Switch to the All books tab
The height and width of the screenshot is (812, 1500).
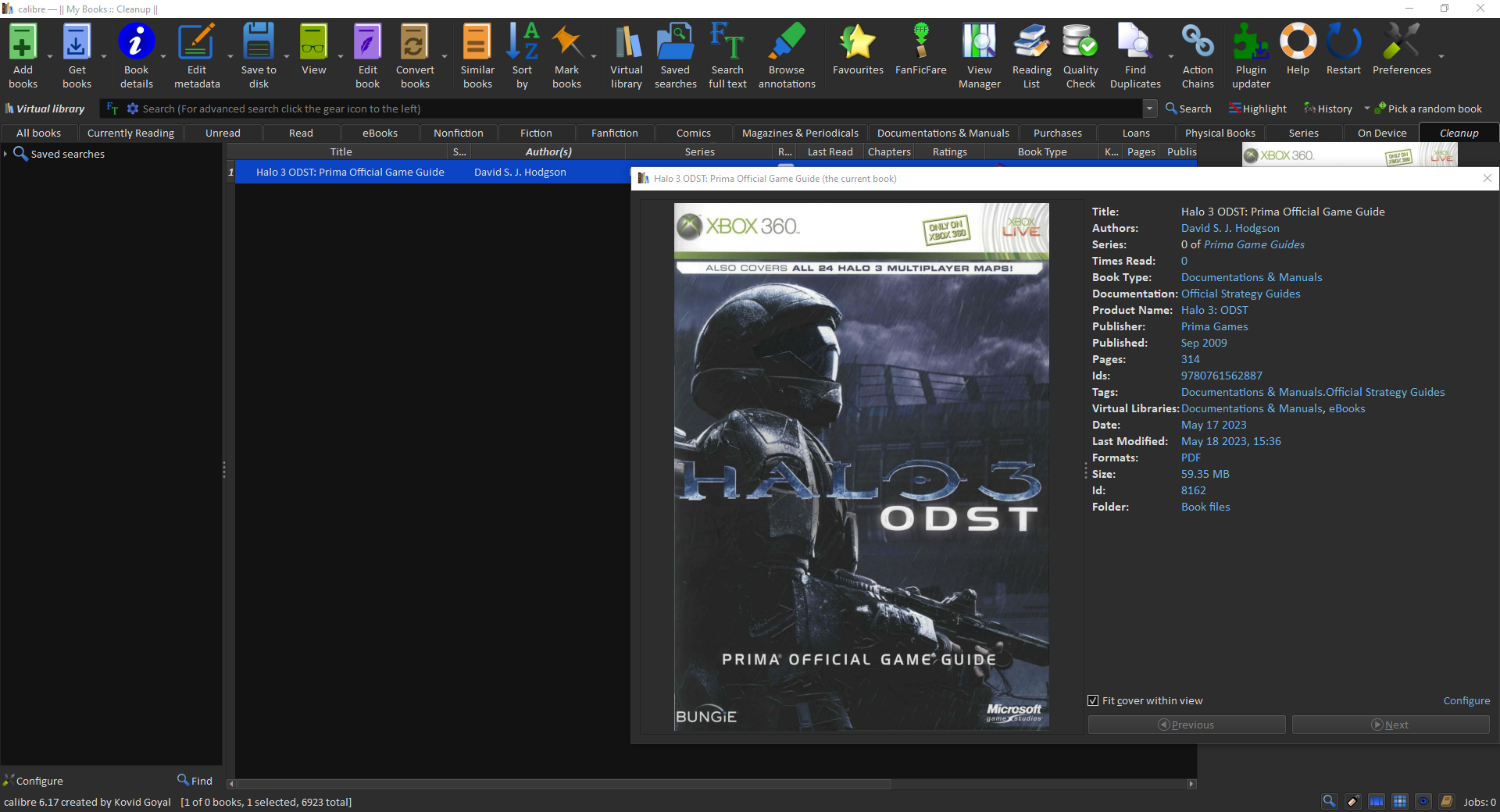[38, 133]
